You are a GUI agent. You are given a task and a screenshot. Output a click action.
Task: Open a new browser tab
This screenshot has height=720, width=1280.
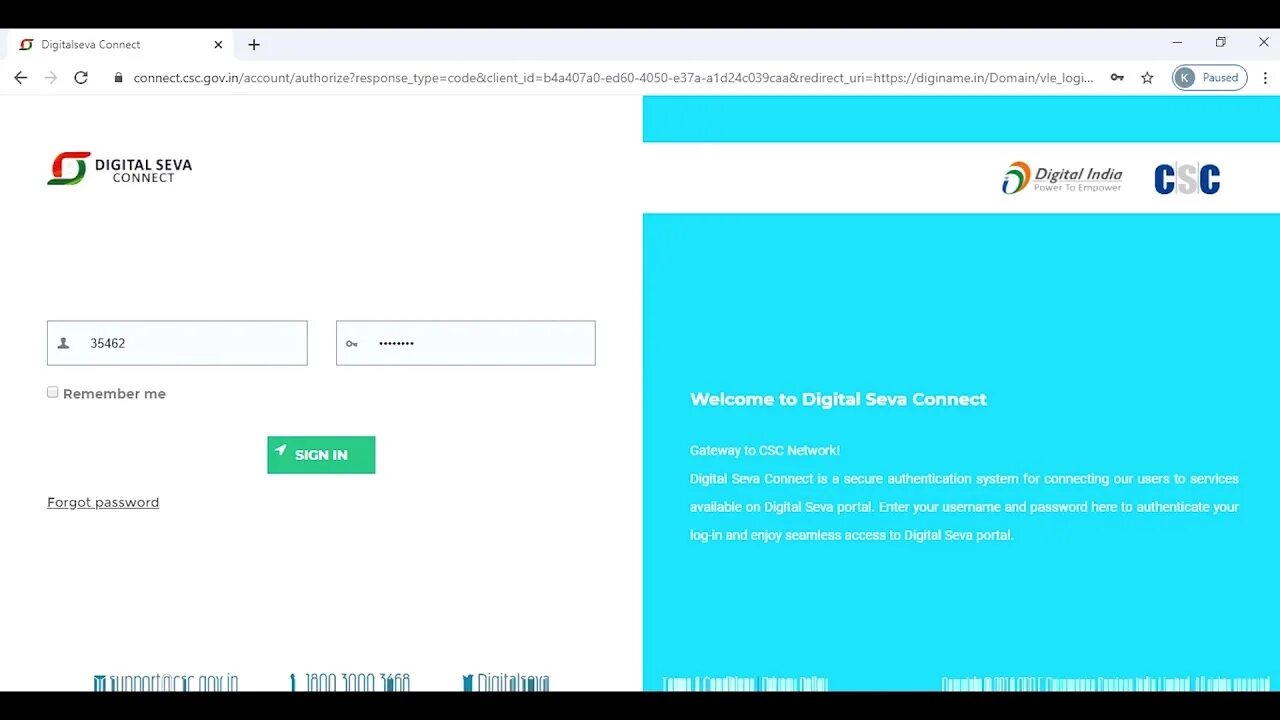[254, 44]
